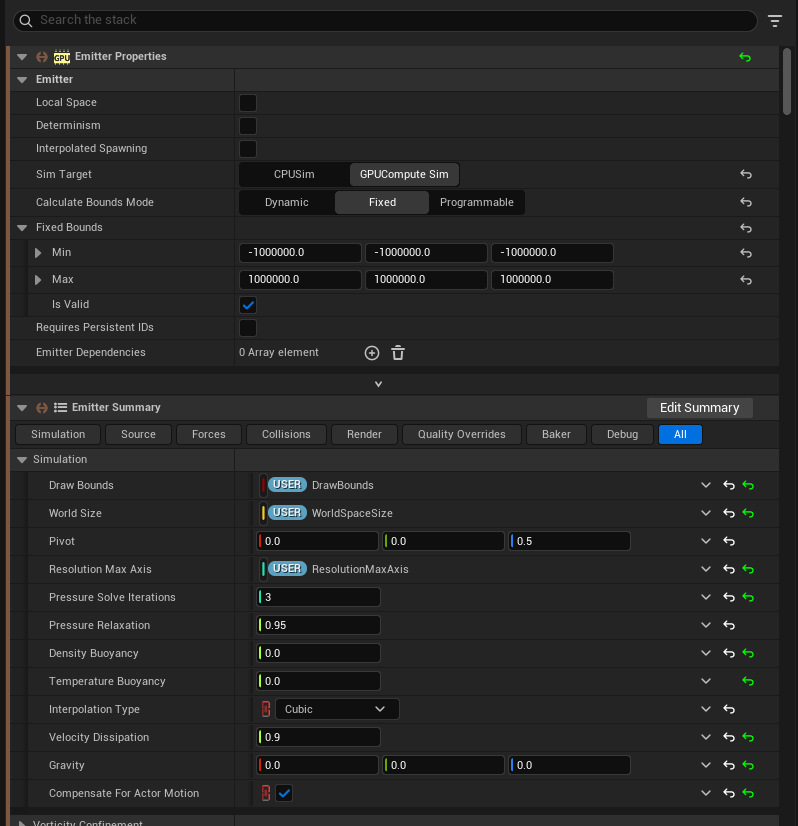Toggle the Determinism checkbox
This screenshot has height=826, width=798.
pyautogui.click(x=248, y=126)
